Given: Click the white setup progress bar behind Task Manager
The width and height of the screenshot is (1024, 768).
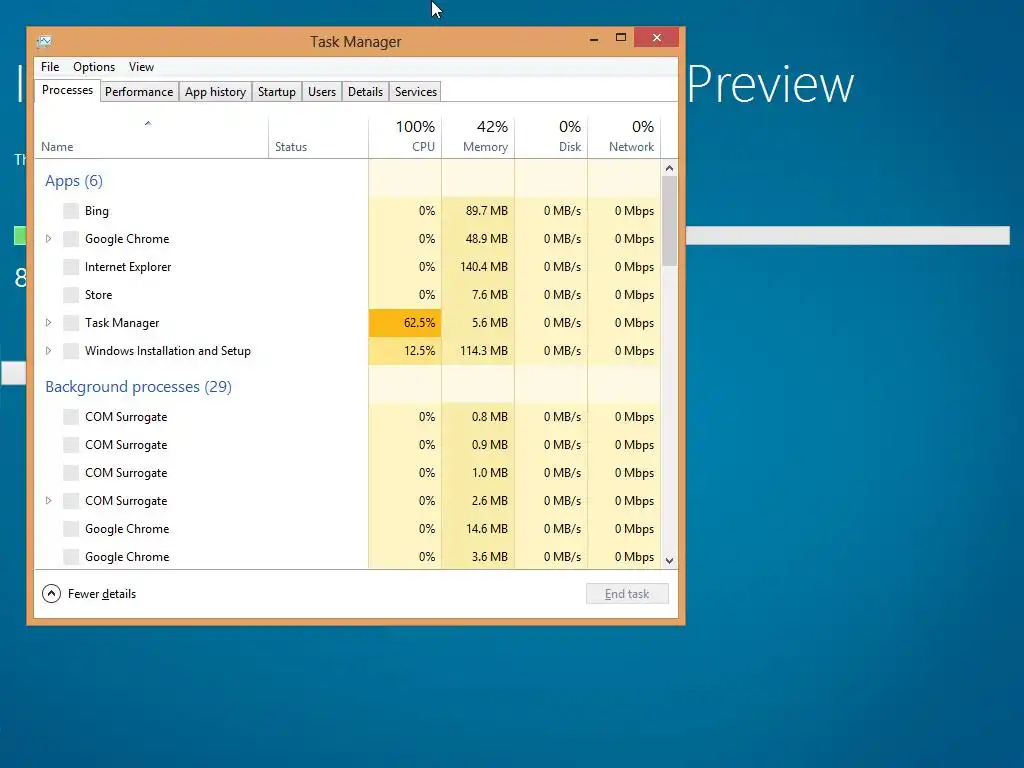Looking at the screenshot, I should tap(848, 236).
